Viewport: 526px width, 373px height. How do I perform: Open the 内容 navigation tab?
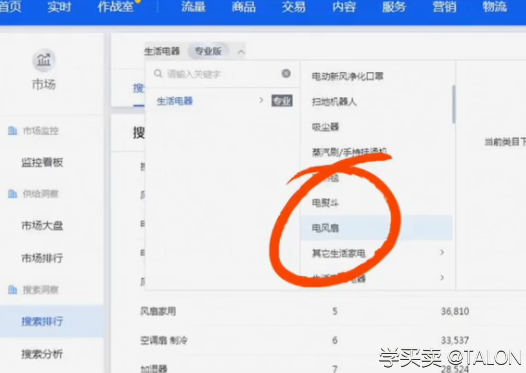point(344,7)
